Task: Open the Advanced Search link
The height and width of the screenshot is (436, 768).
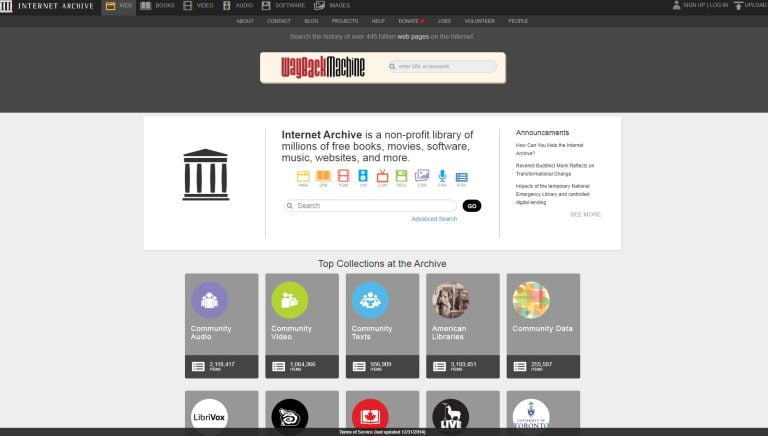Action: click(x=434, y=219)
